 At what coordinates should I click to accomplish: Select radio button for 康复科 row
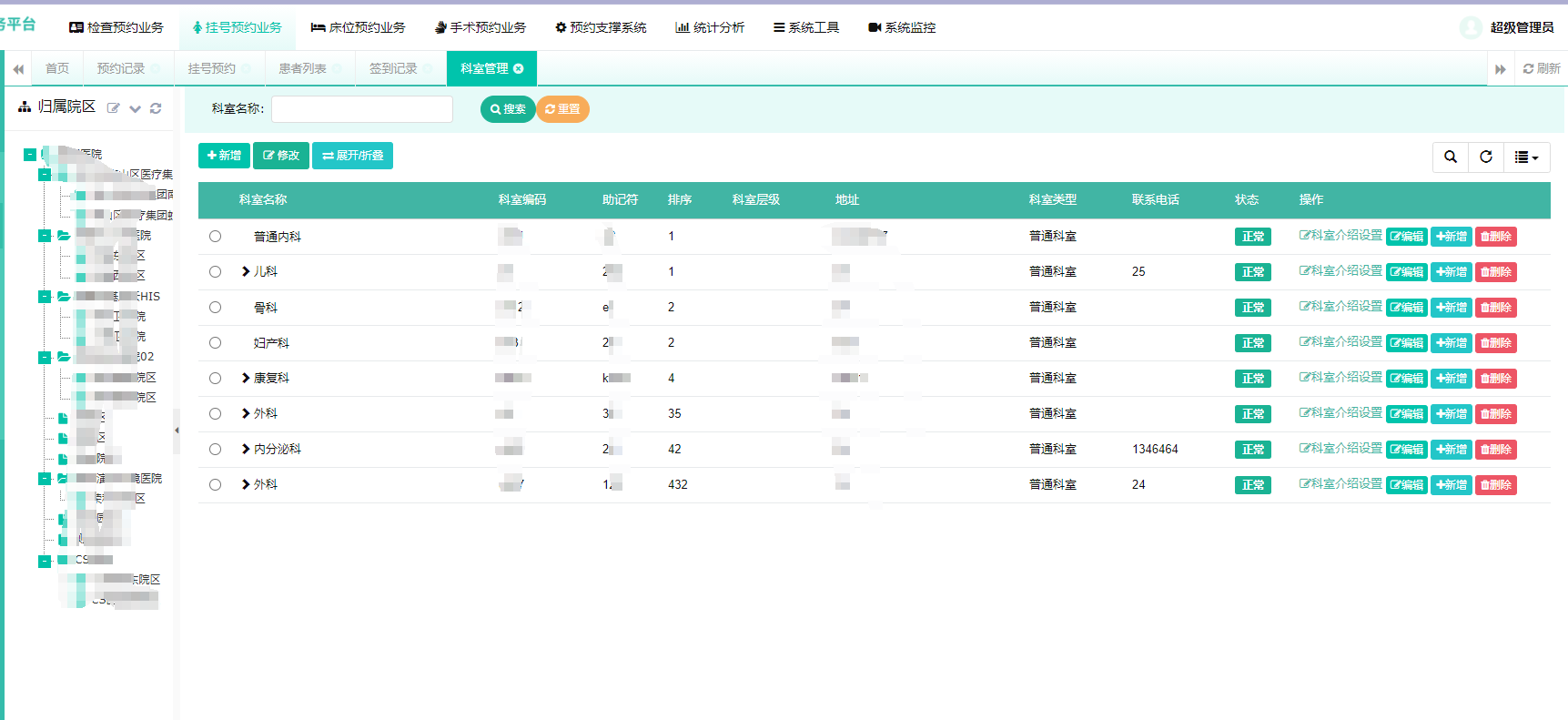pyautogui.click(x=215, y=379)
